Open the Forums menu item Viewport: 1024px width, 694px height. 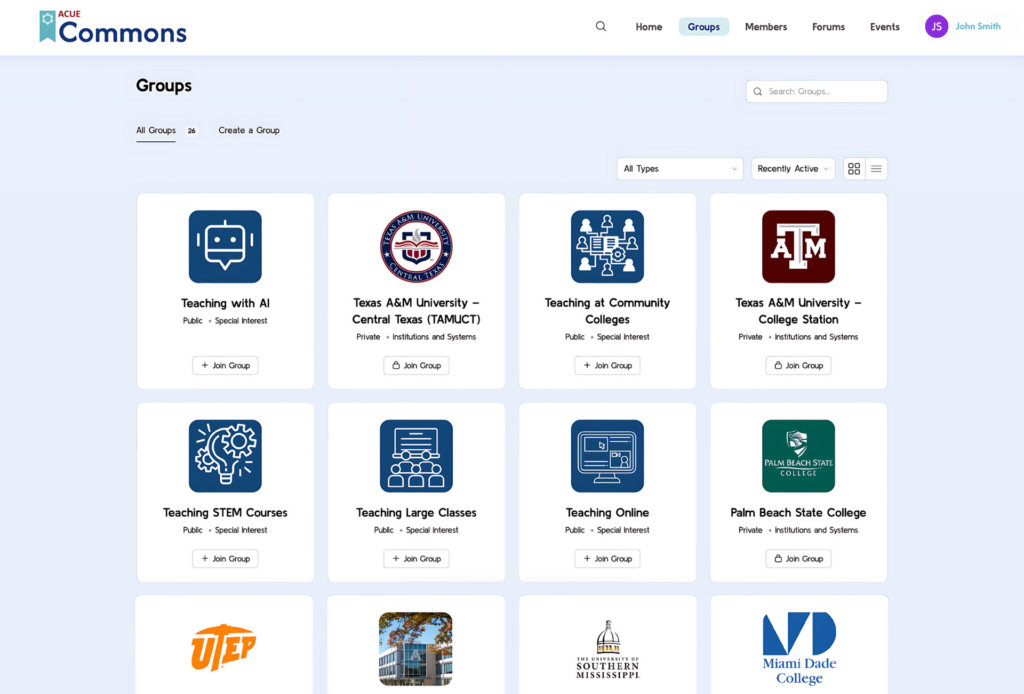tap(828, 27)
